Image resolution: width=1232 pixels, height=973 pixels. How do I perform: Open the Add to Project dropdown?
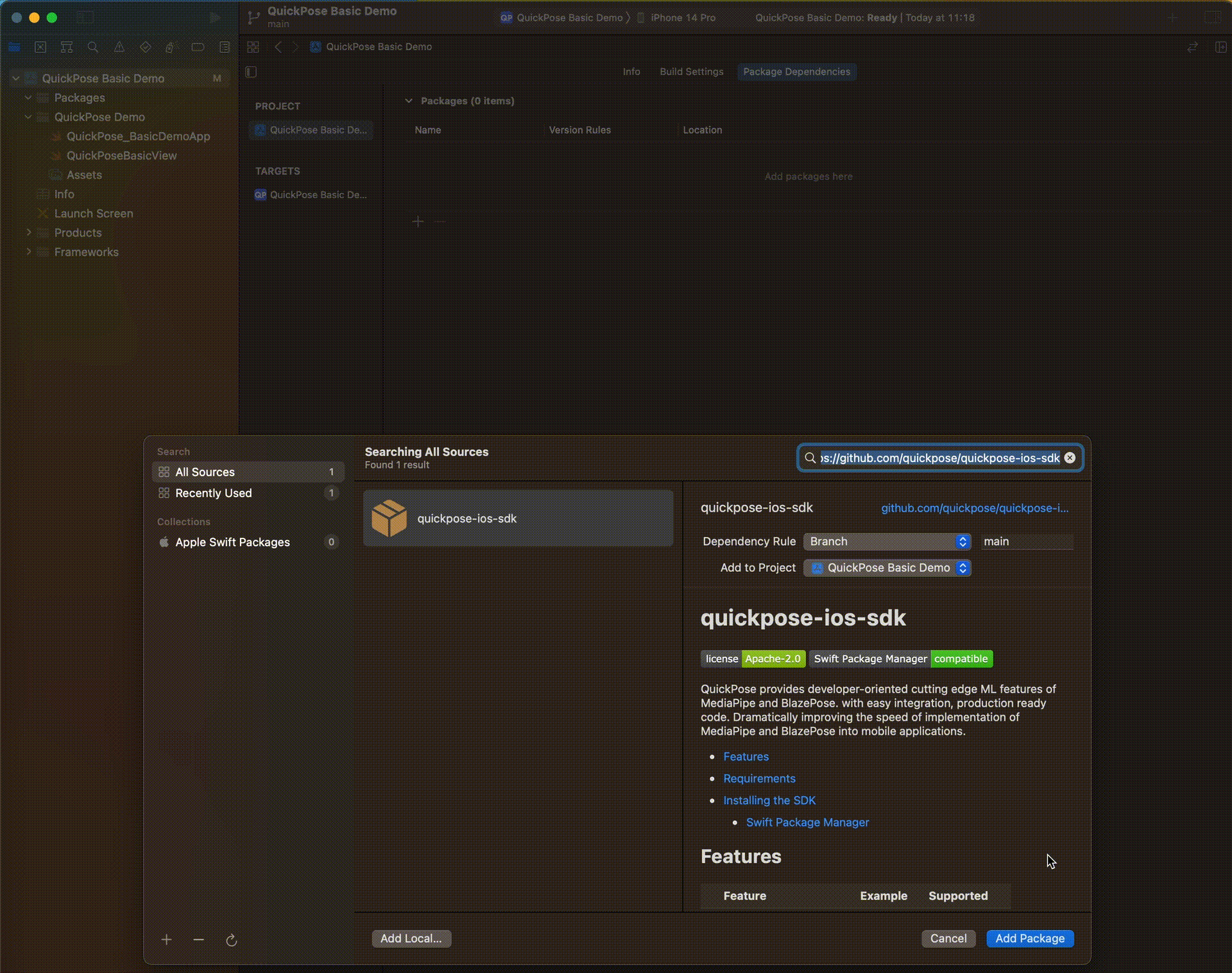pos(887,568)
